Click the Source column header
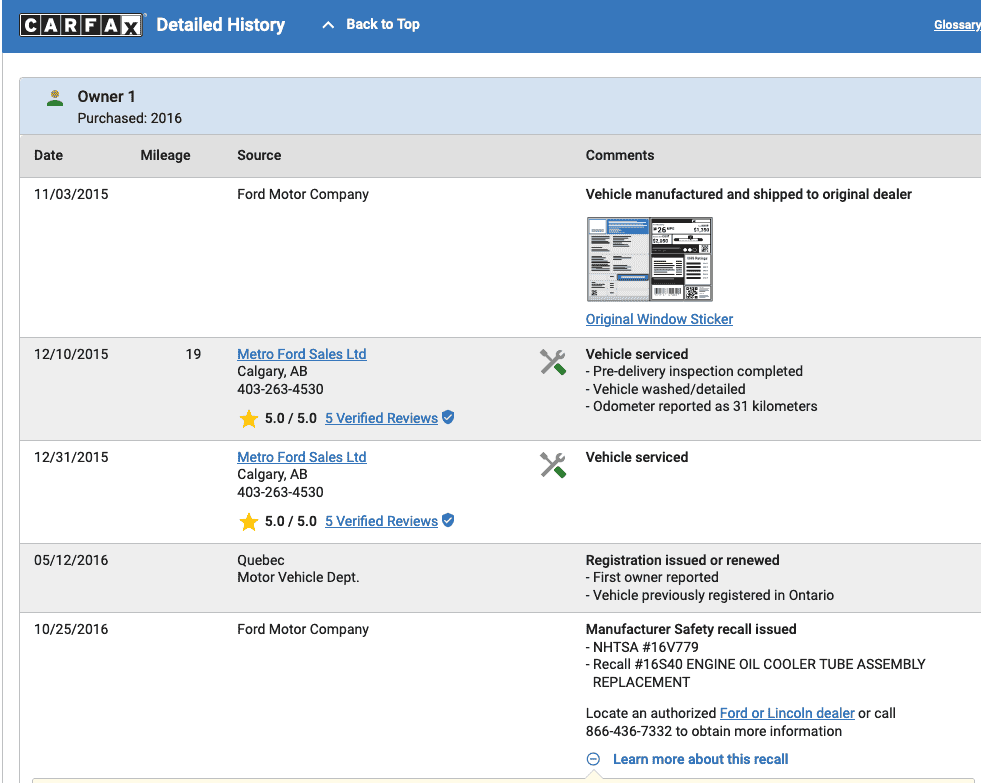Image resolution: width=981 pixels, height=783 pixels. [259, 155]
